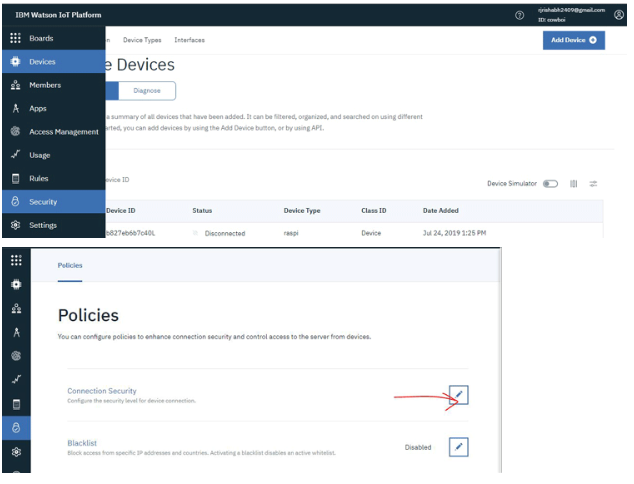Go to Access Management section
The height and width of the screenshot is (484, 634).
(x=63, y=132)
